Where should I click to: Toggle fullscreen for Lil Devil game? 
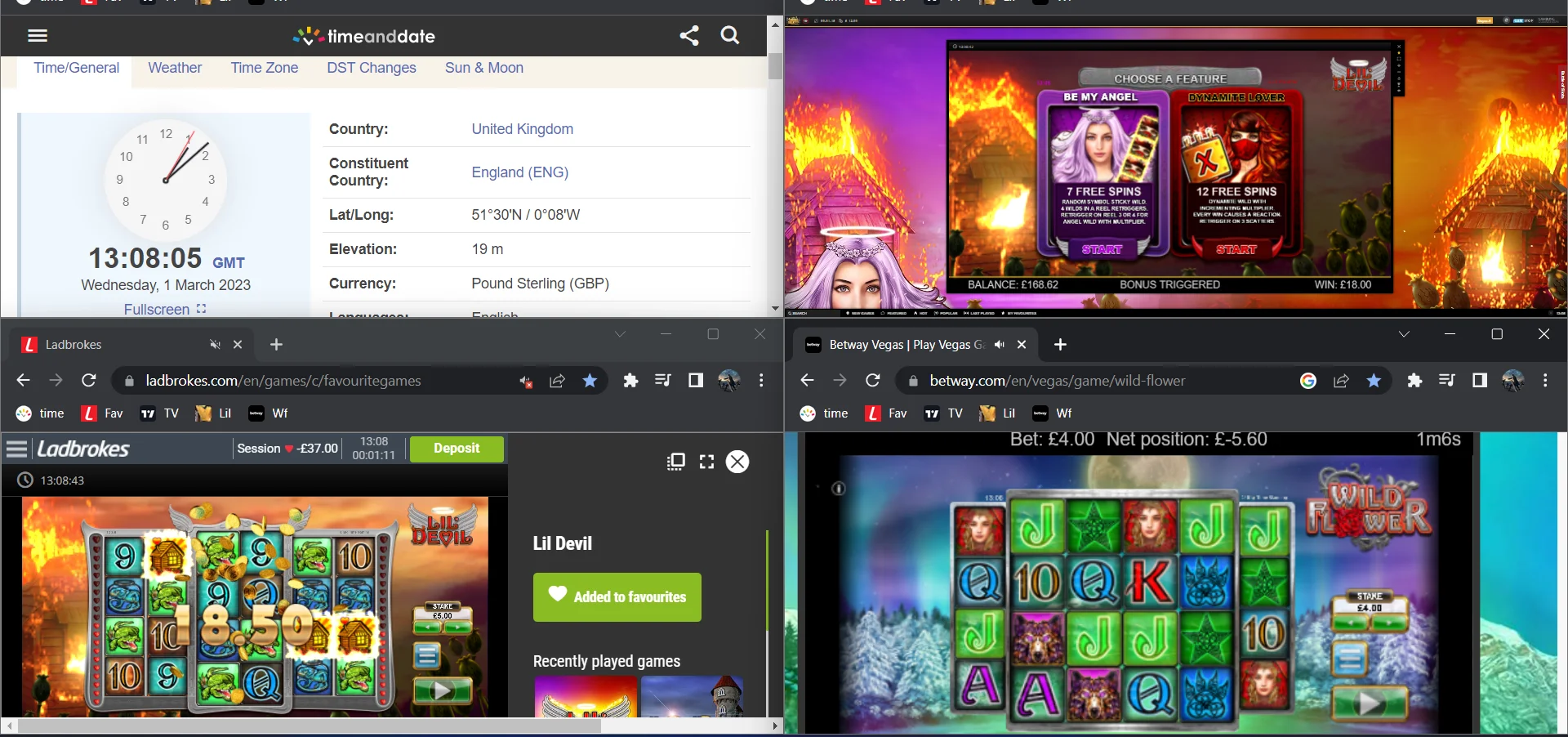coord(707,462)
